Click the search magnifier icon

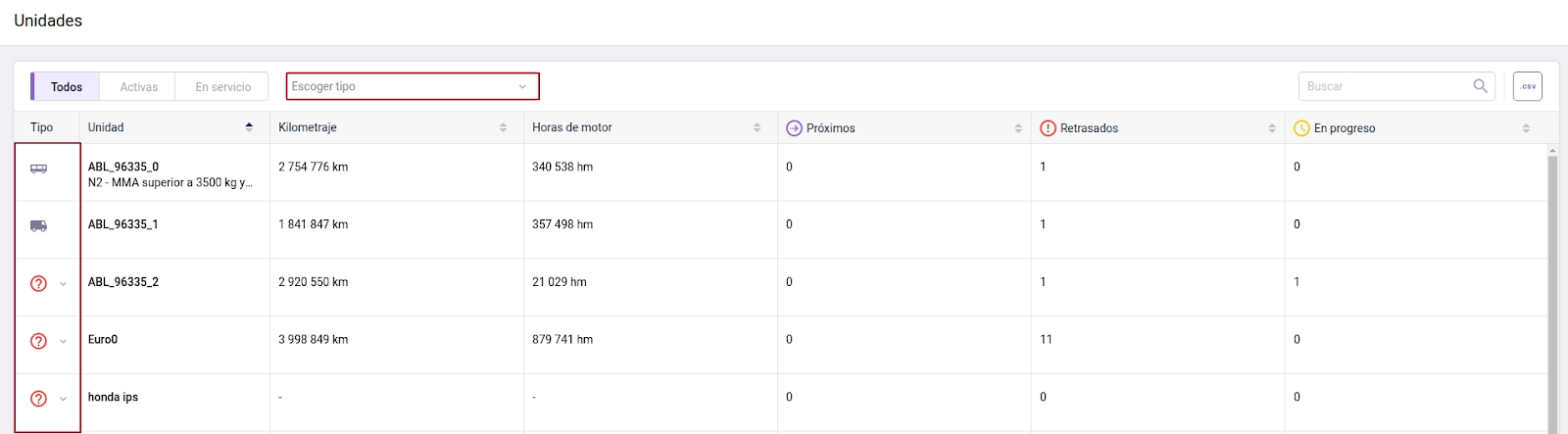(1480, 86)
